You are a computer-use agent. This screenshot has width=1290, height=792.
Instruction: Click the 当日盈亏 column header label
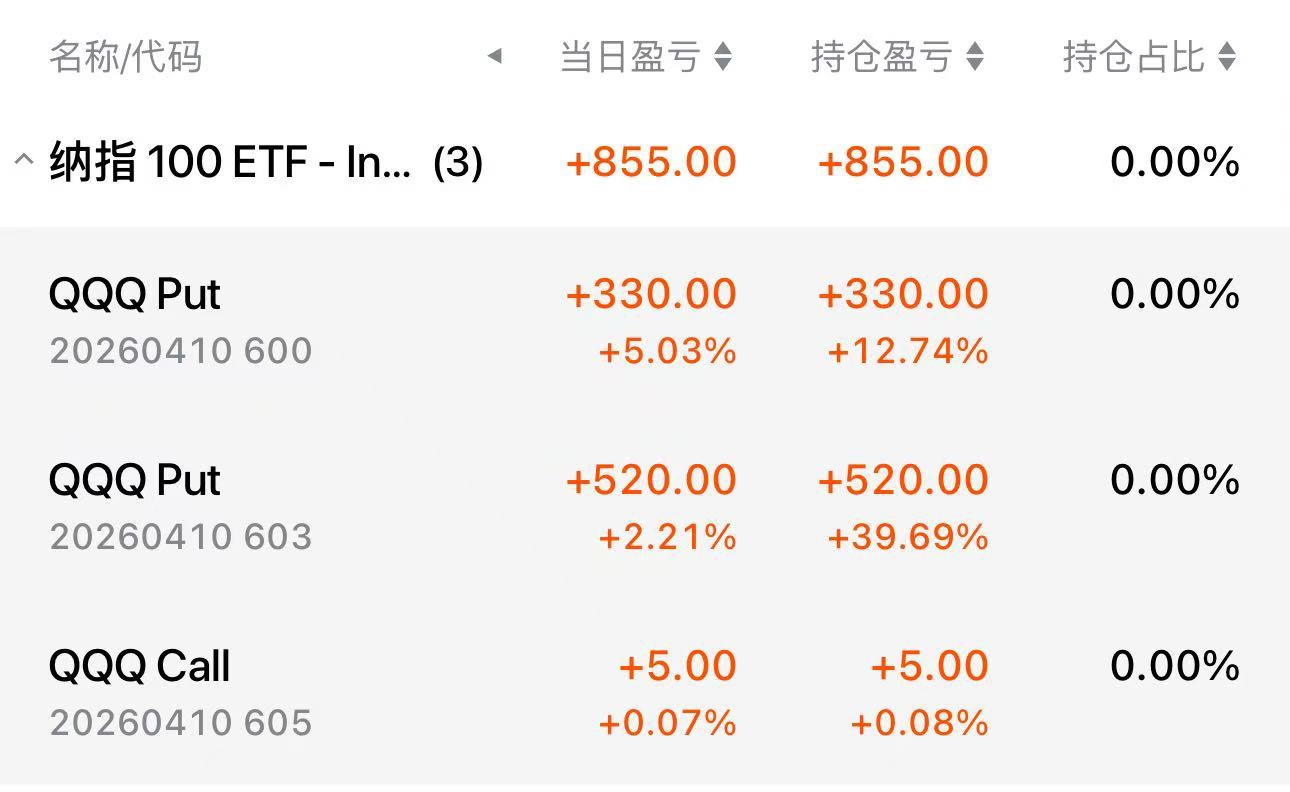(x=630, y=57)
